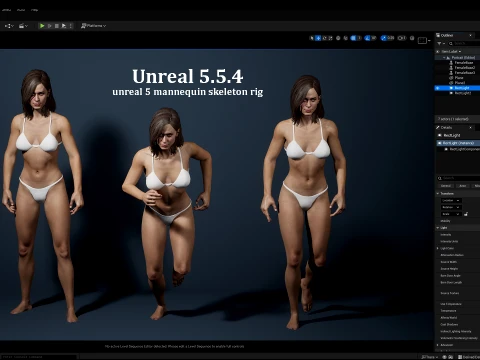Open the camera speed setting
The height and width of the screenshot is (360, 480).
pyautogui.click(x=402, y=38)
